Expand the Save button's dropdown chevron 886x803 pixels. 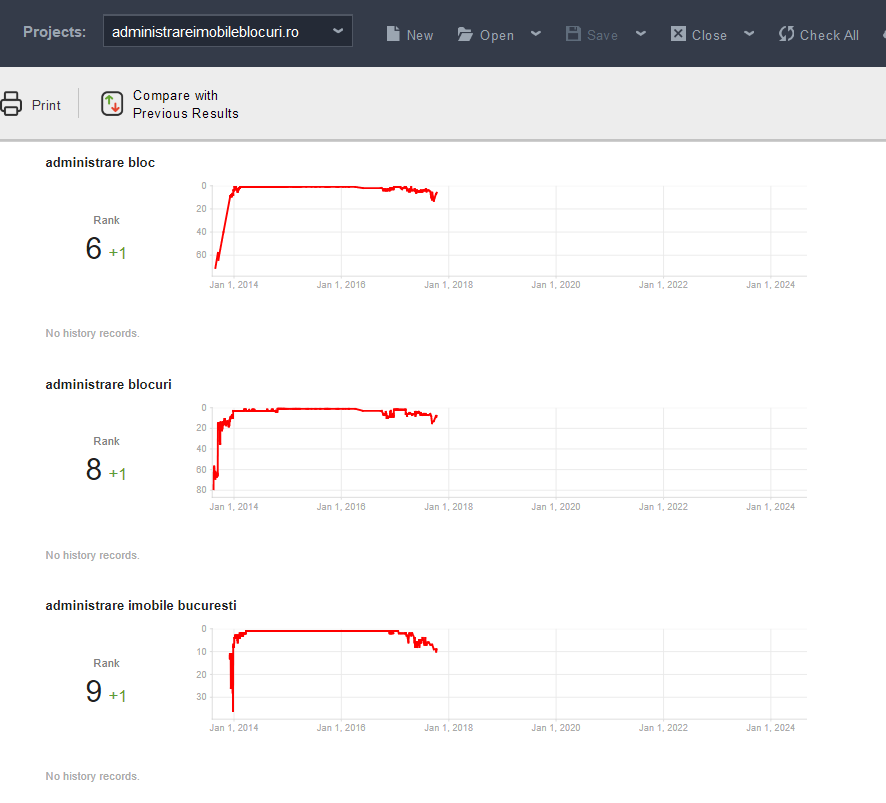tap(640, 33)
